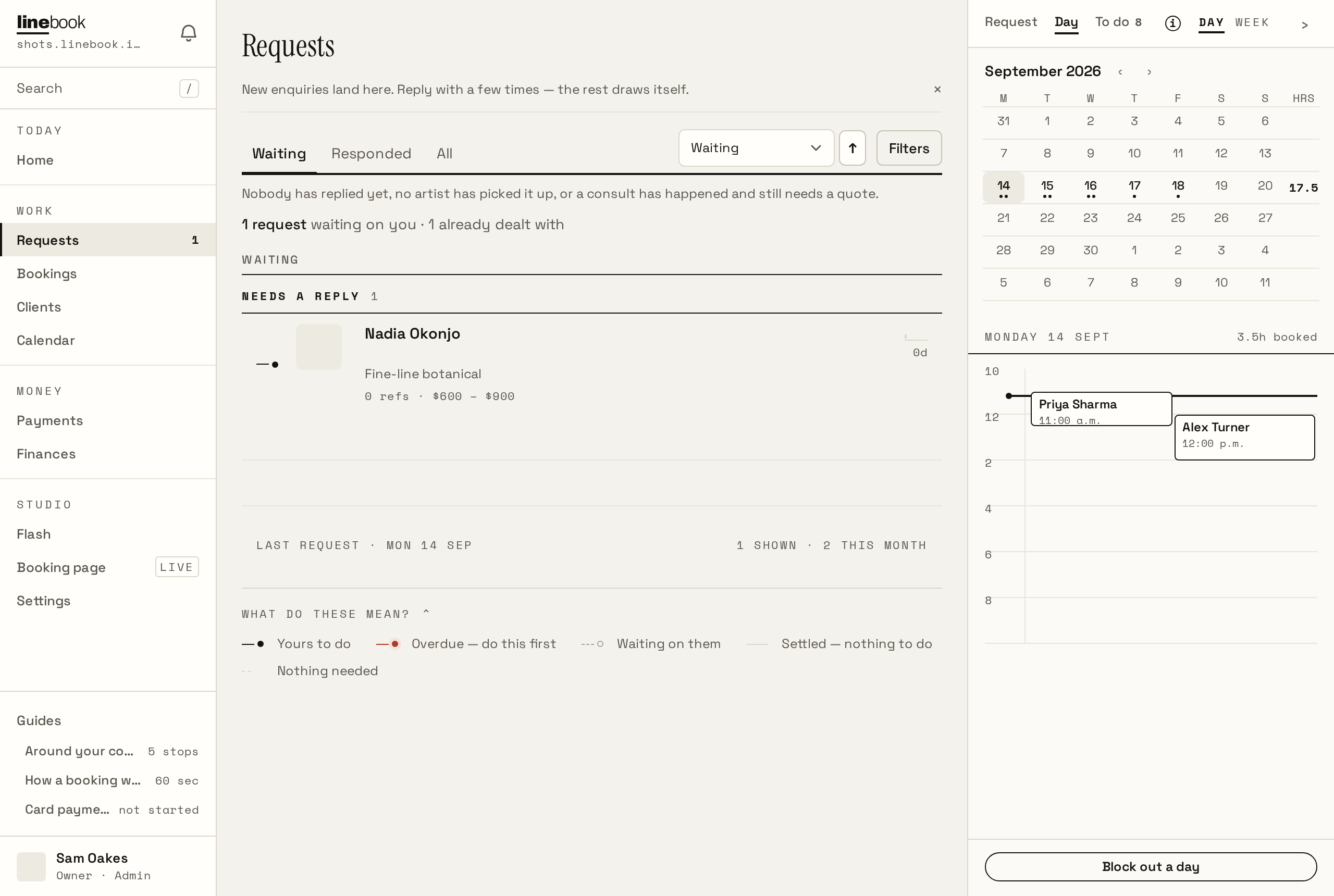1334x896 pixels.
Task: Switch to DAY view toggle
Action: coord(1211,23)
